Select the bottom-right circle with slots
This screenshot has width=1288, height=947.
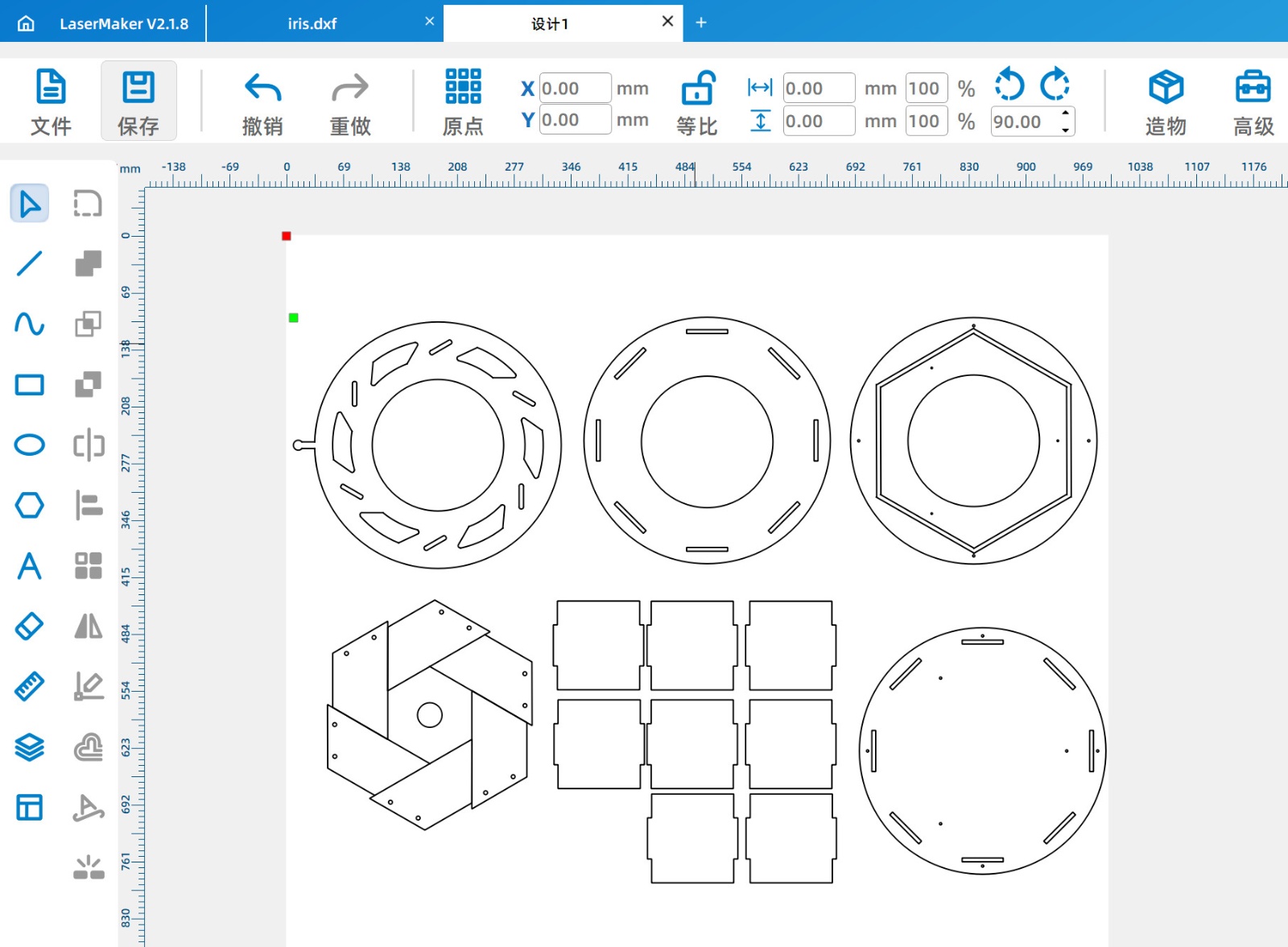[982, 751]
